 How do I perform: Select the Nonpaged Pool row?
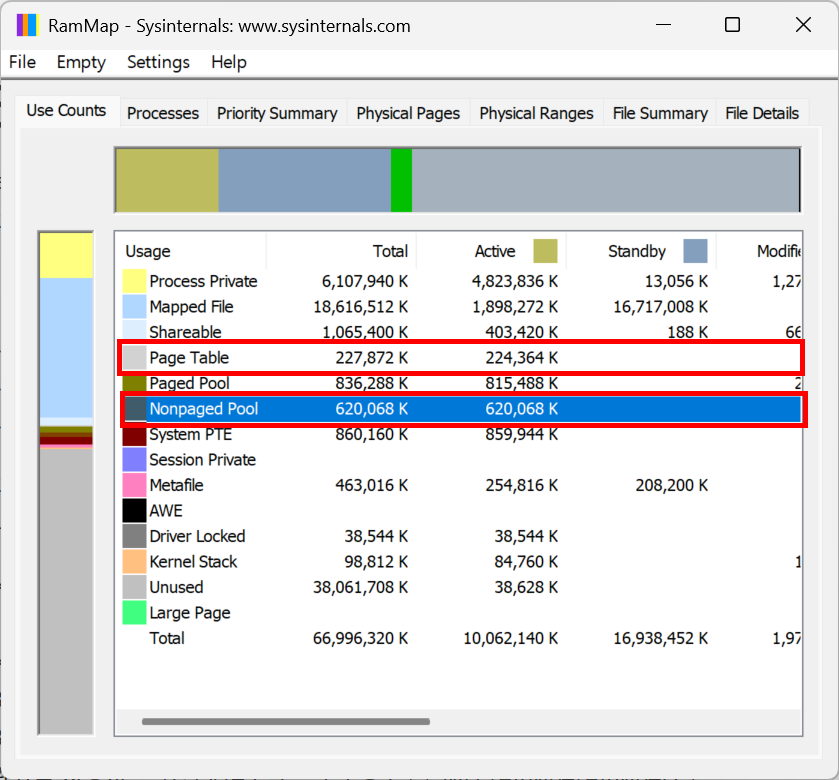pyautogui.click(x=459, y=409)
